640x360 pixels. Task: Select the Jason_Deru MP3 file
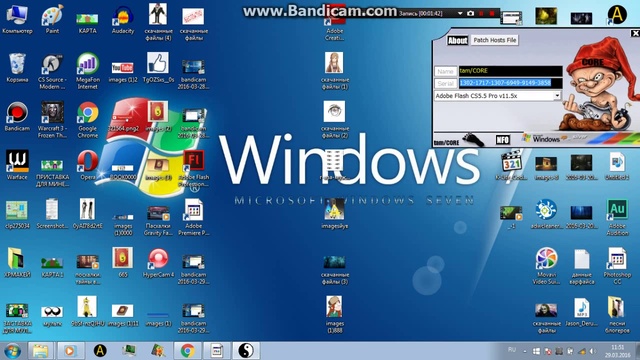click(582, 312)
